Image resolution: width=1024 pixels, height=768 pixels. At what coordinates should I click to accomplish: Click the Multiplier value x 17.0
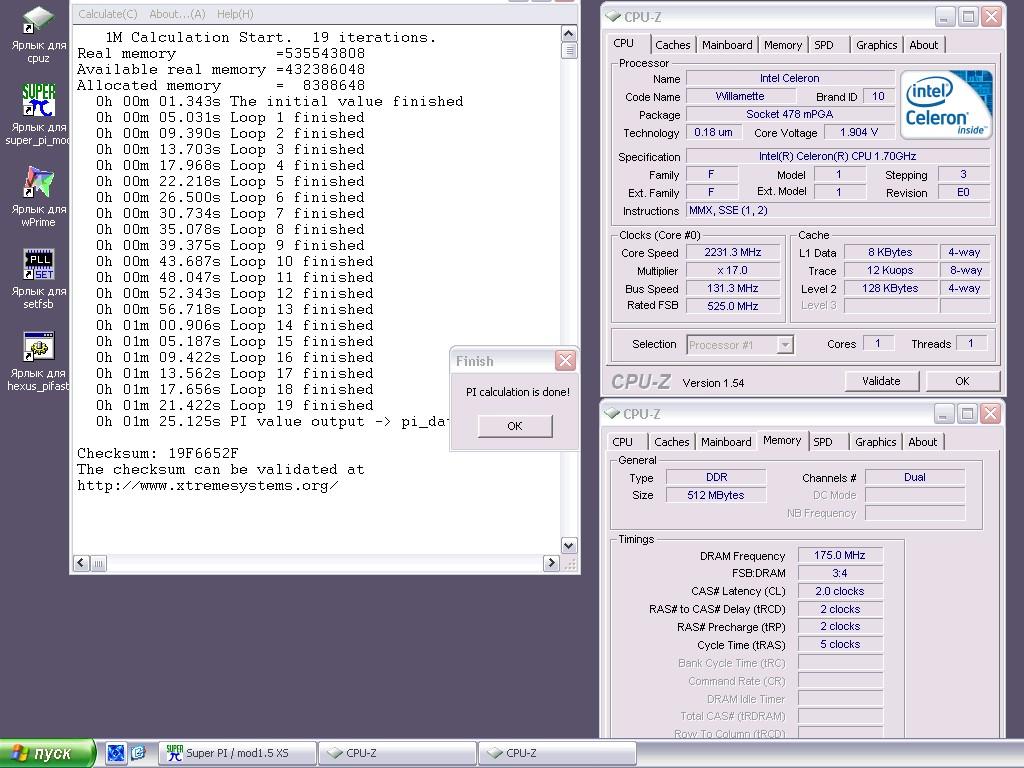point(733,270)
